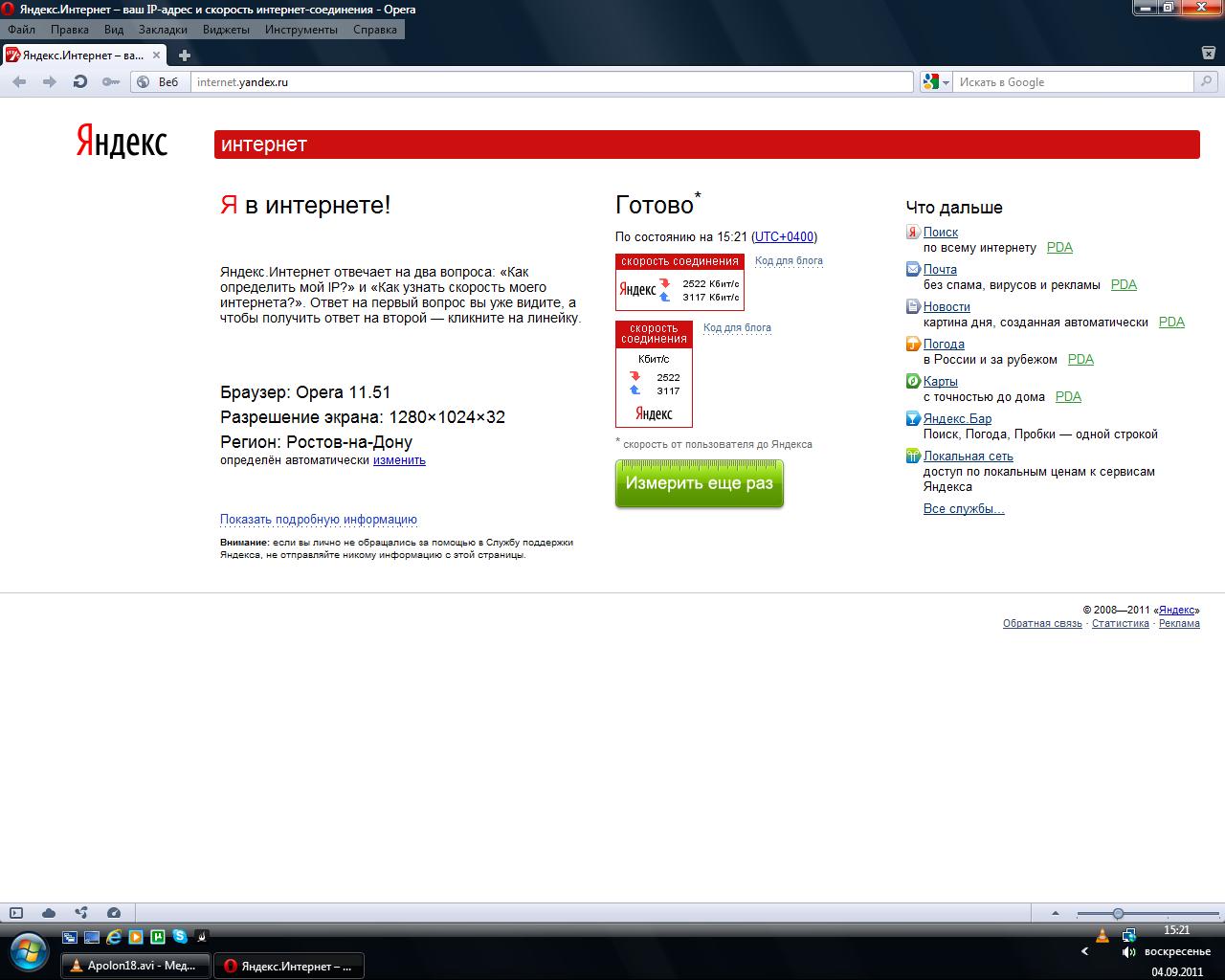Toggle Opera Turbo speedometer icon
The width and height of the screenshot is (1225, 980).
pos(114,913)
